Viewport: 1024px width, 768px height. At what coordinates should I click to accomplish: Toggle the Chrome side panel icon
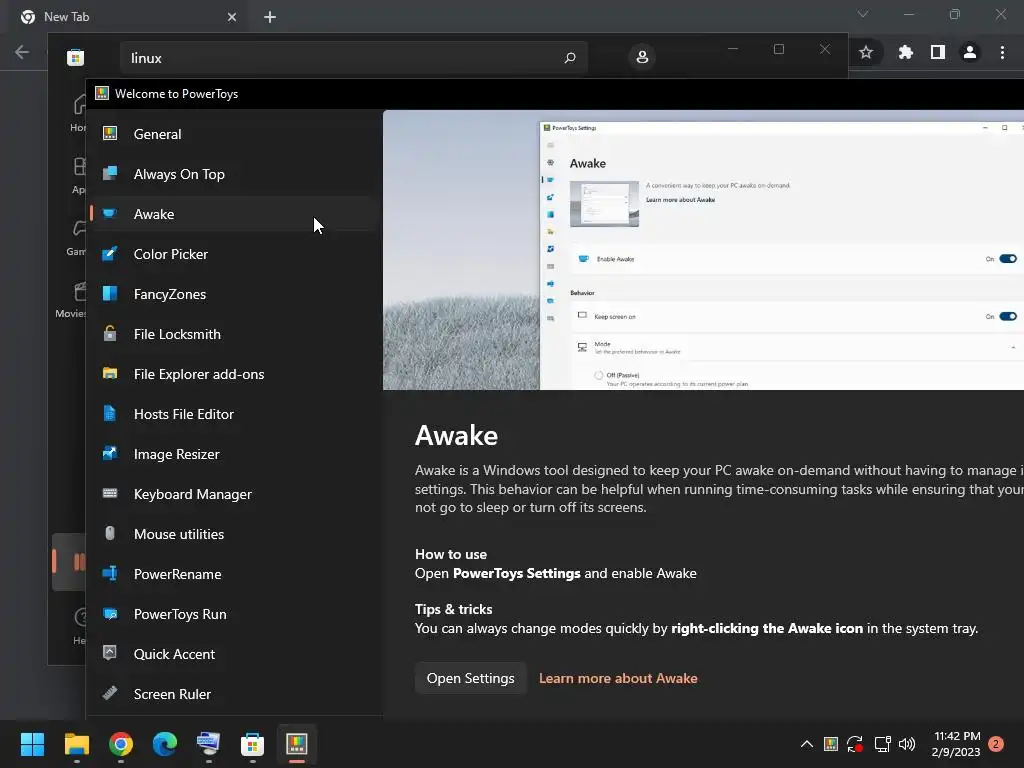click(938, 52)
